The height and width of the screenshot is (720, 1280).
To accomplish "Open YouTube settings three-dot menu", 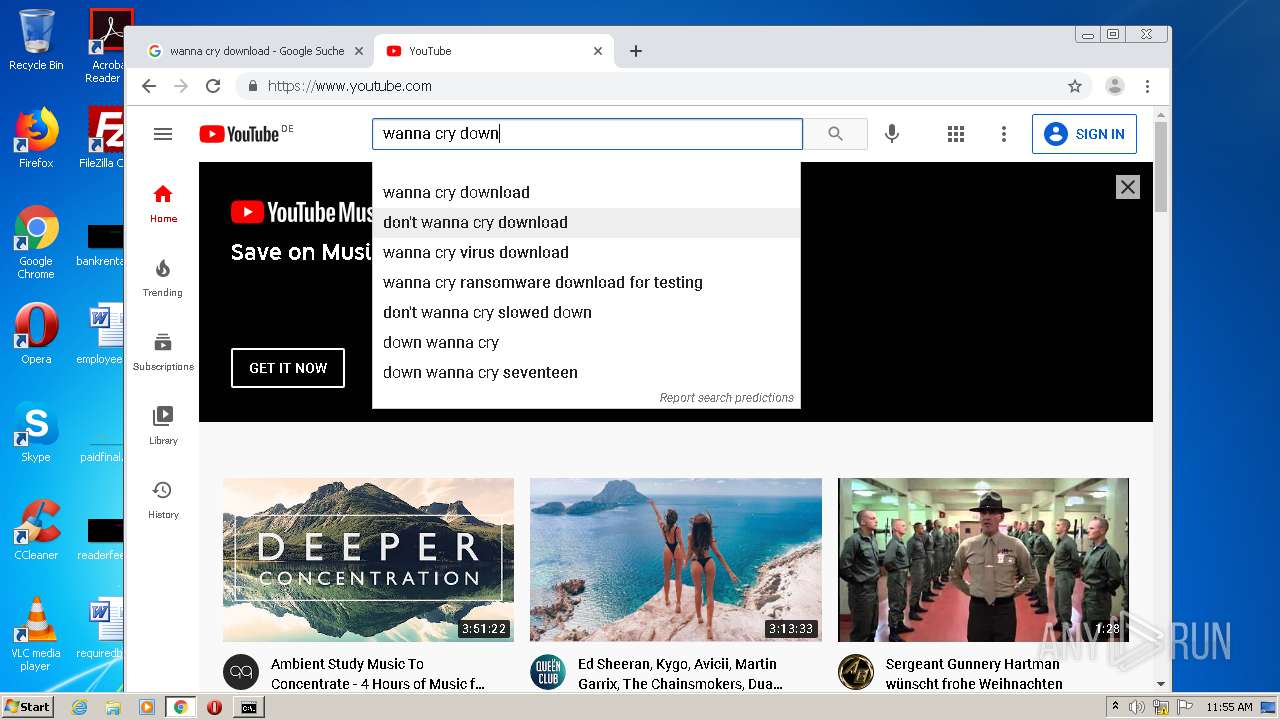I will [x=1004, y=134].
